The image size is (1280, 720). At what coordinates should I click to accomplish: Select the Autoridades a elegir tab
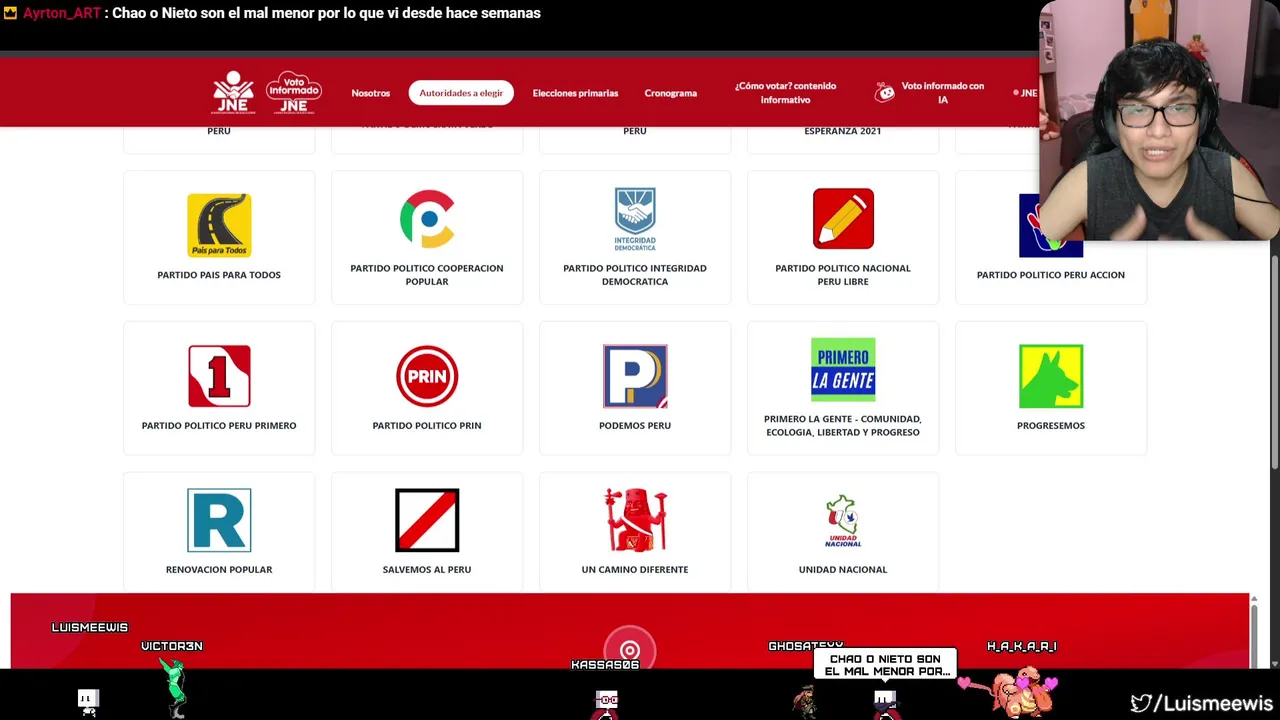tap(461, 93)
